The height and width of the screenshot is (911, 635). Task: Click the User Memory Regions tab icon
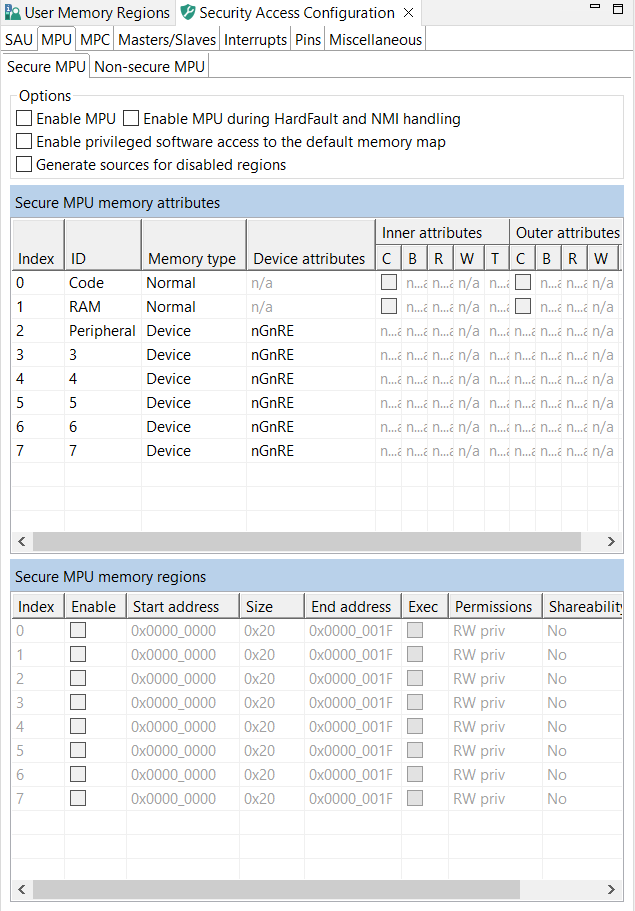click(x=12, y=12)
